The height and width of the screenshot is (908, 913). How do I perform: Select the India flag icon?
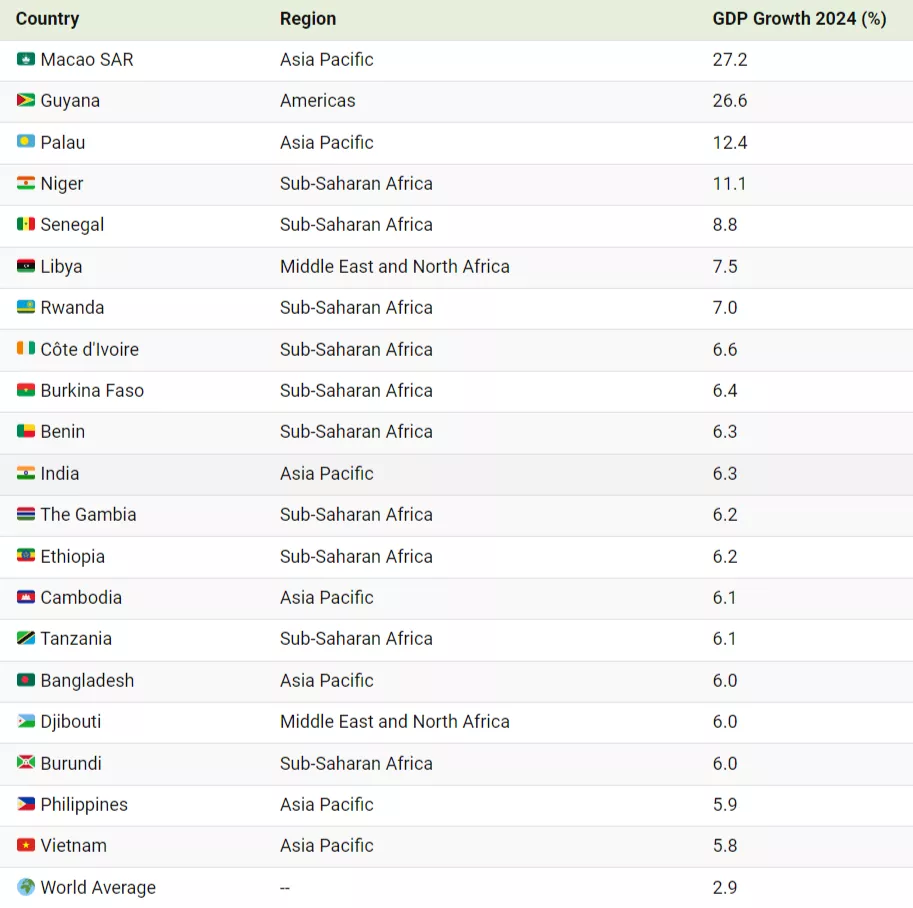coord(26,473)
